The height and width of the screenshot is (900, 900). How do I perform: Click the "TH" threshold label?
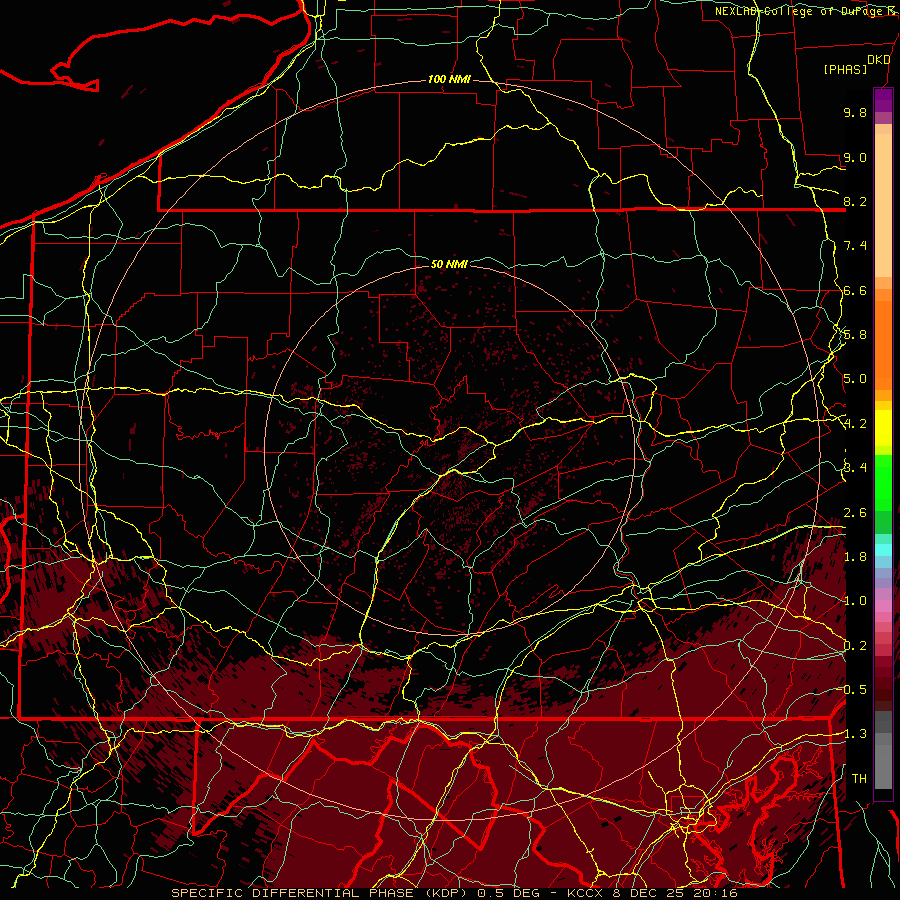859,779
